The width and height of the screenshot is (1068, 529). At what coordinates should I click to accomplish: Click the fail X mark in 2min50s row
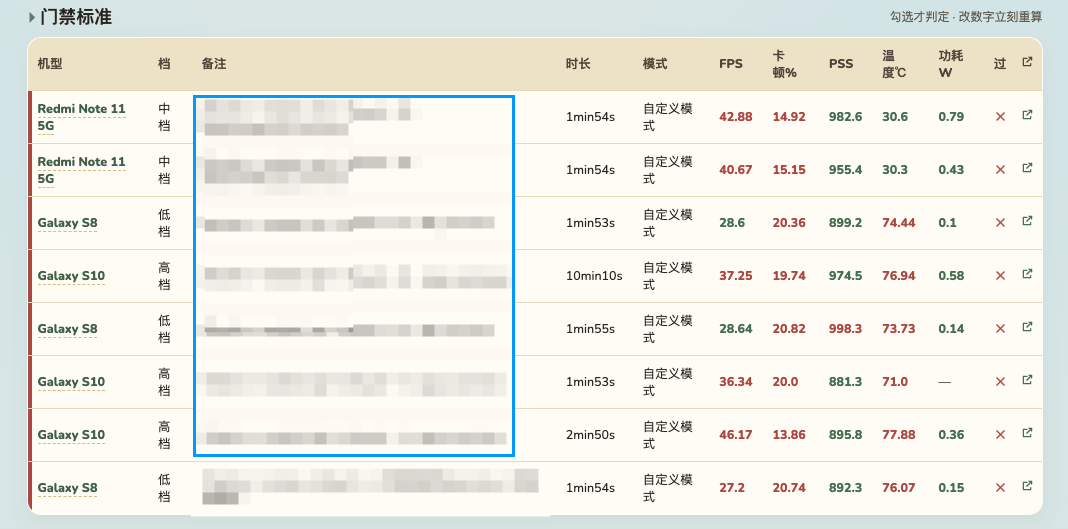point(1000,436)
